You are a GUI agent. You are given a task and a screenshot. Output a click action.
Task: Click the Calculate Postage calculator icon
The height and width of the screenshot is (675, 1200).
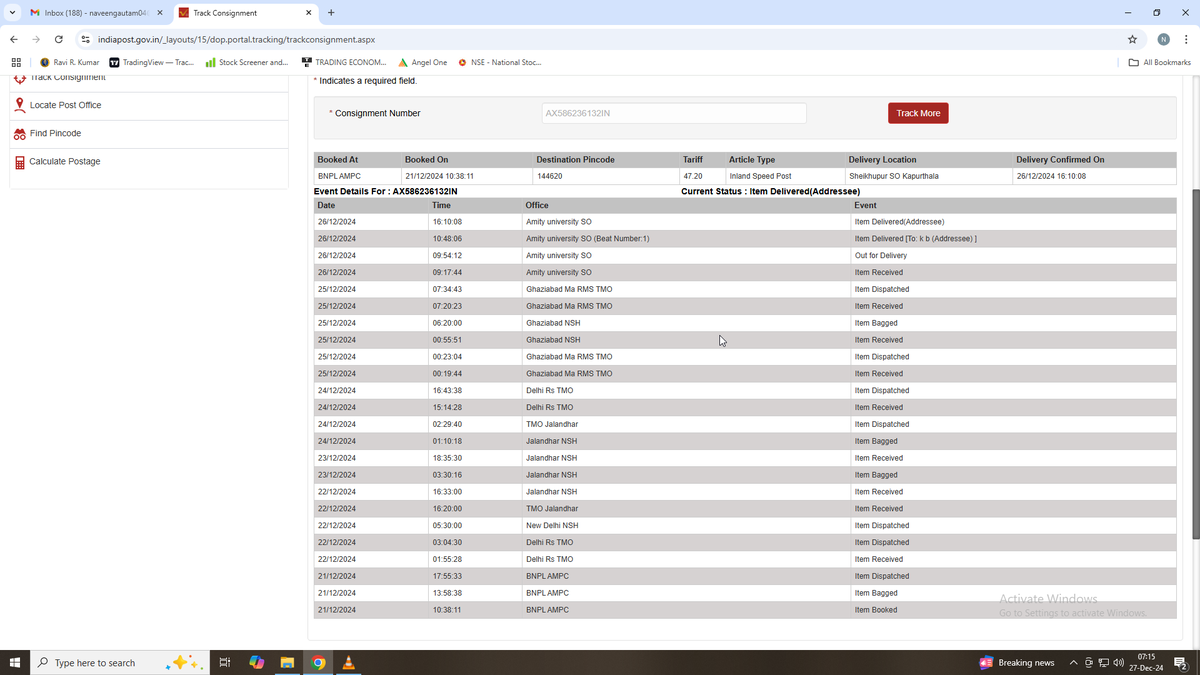(19, 162)
